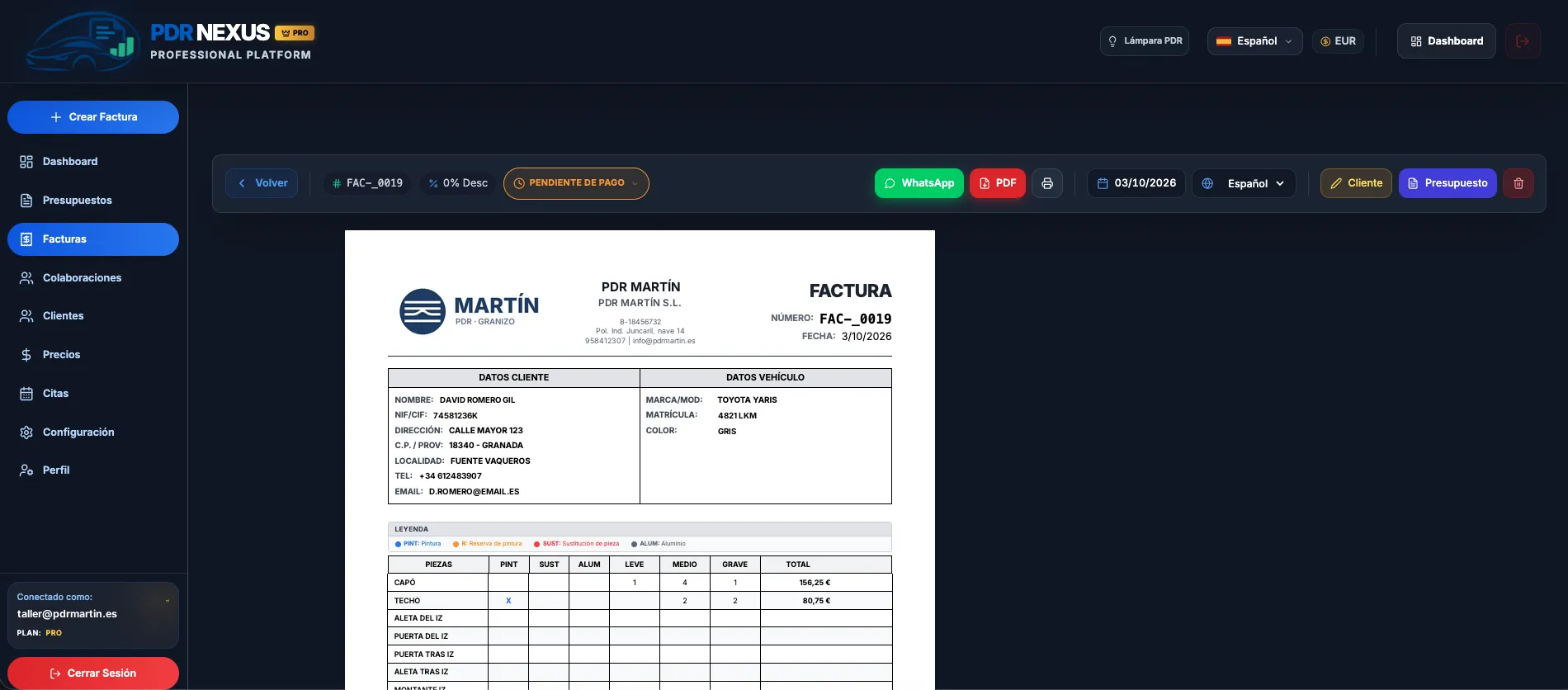Go to Presupuestos in the sidebar
Screen dimensions: 1568x690
(93, 201)
